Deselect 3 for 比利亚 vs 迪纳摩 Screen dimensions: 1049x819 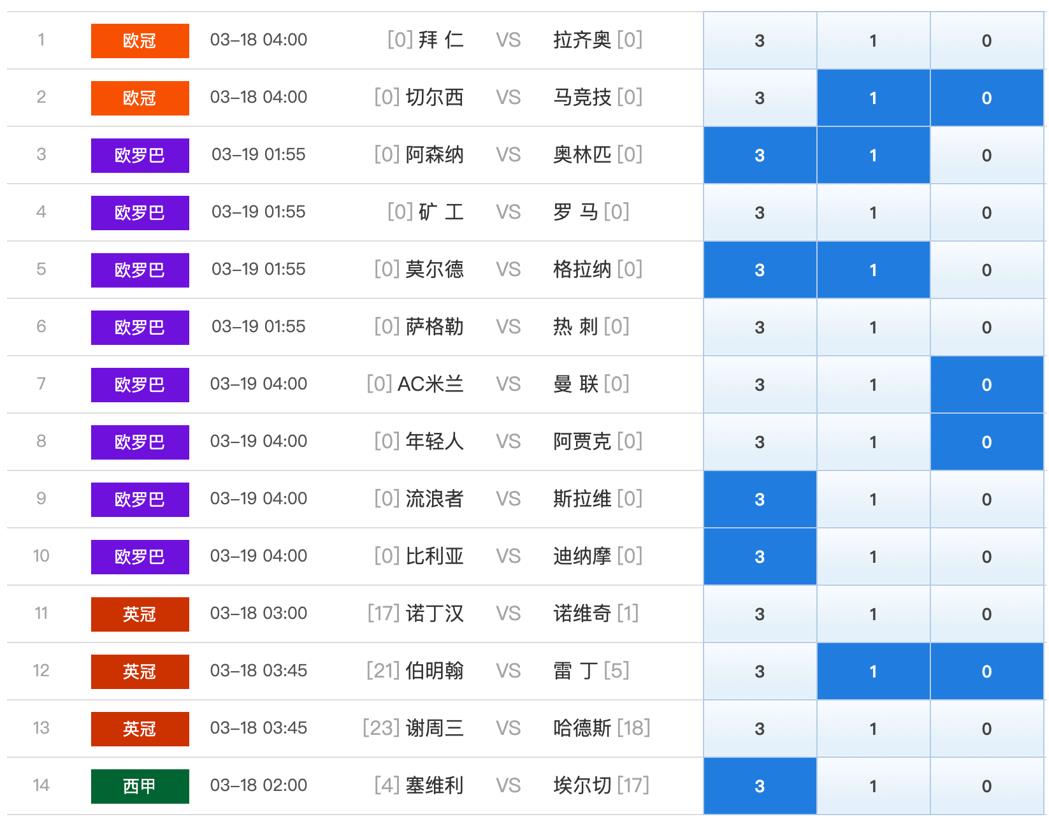pos(759,557)
